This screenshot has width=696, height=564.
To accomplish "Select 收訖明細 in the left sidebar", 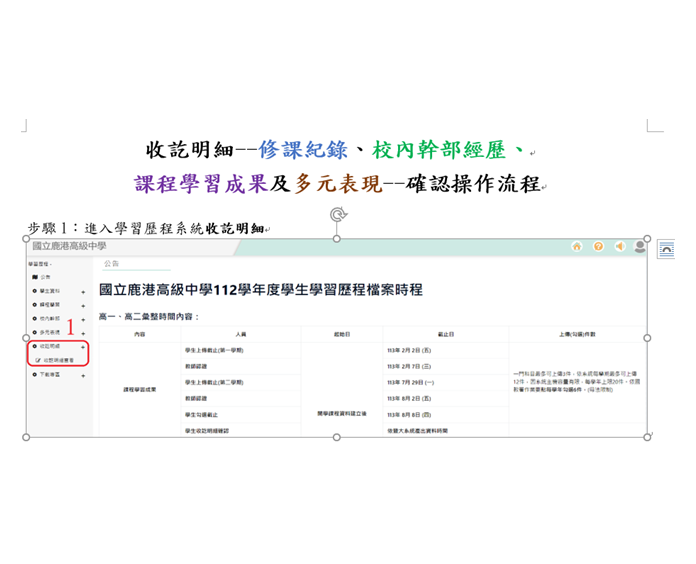I will click(x=50, y=346).
